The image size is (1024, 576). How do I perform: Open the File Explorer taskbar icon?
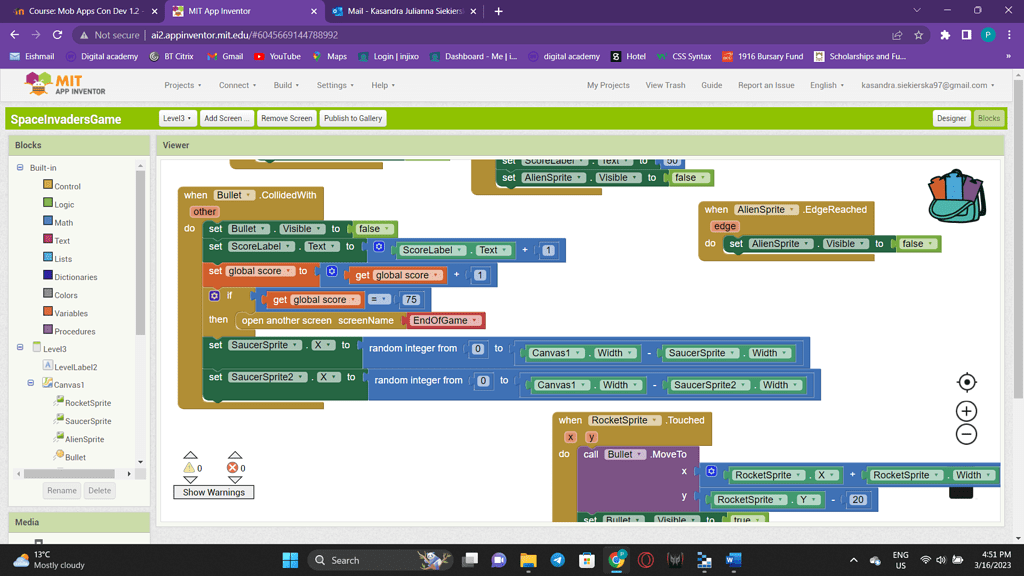point(528,560)
